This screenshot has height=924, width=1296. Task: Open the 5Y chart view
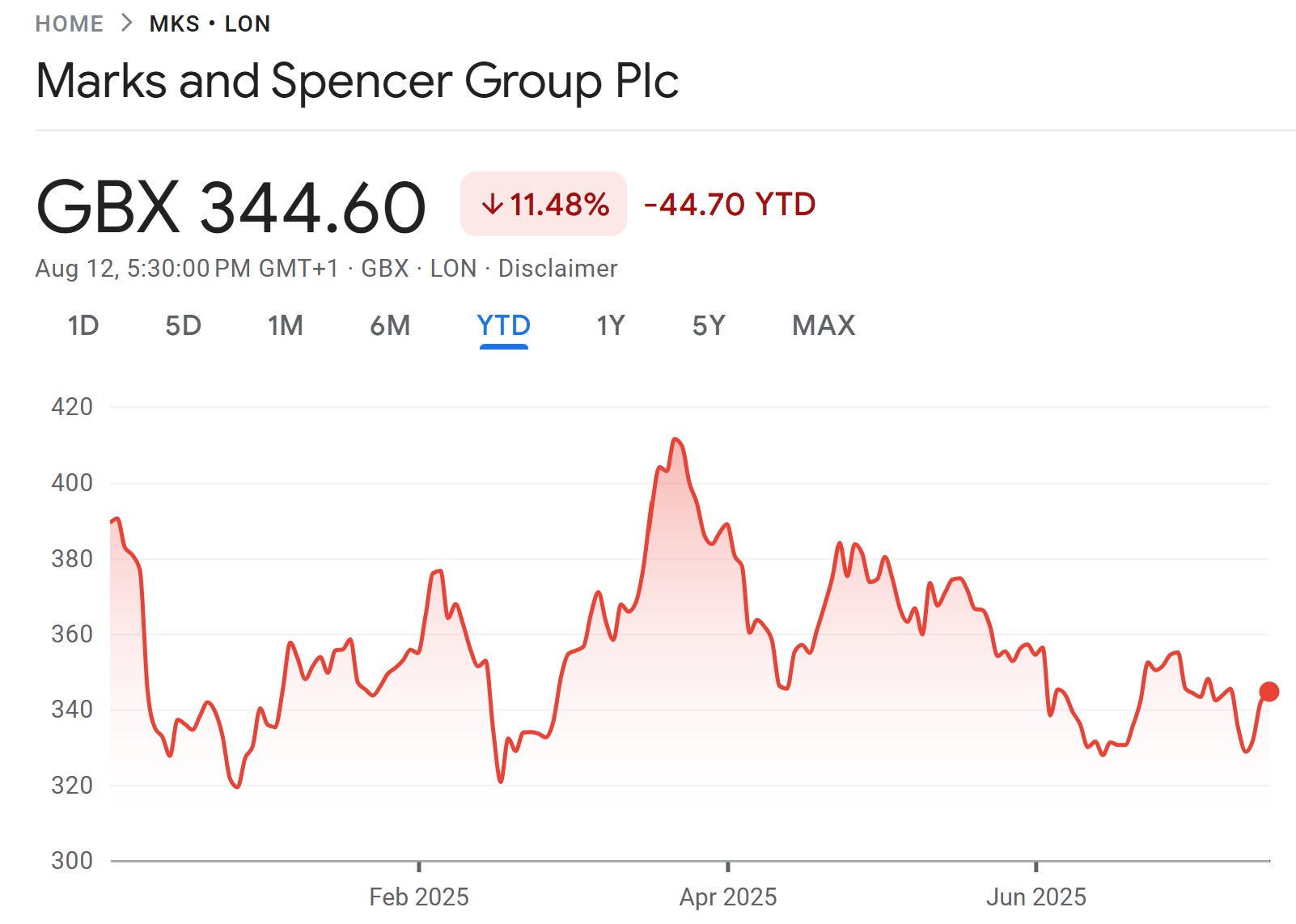709,326
